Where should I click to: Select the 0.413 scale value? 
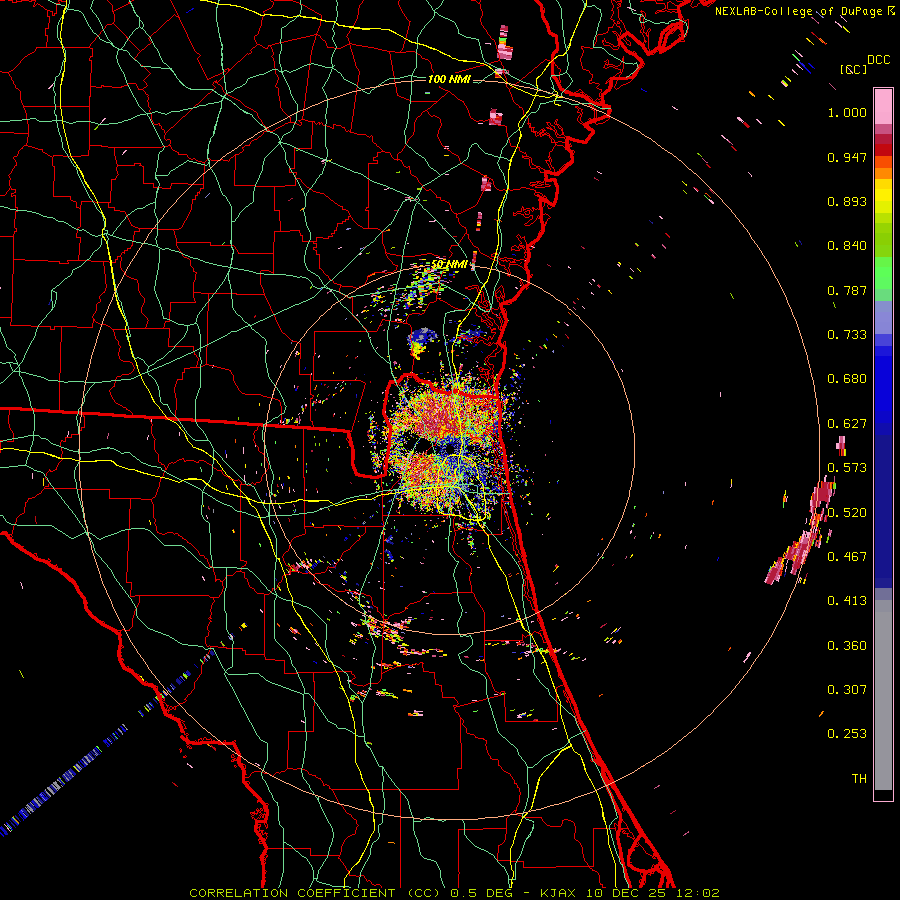(847, 601)
